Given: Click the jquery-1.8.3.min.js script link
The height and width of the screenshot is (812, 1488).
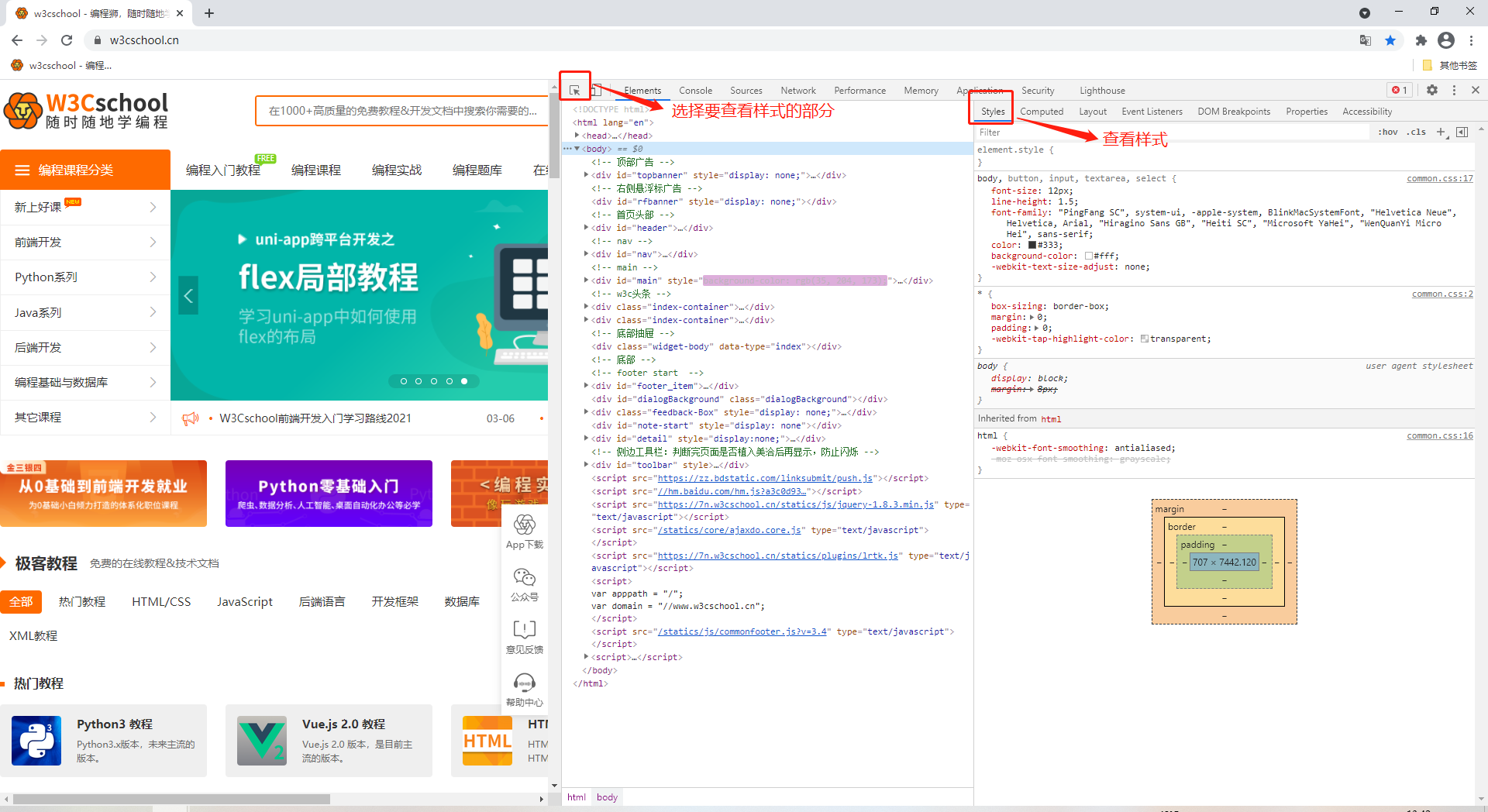Looking at the screenshot, I should pyautogui.click(x=795, y=504).
